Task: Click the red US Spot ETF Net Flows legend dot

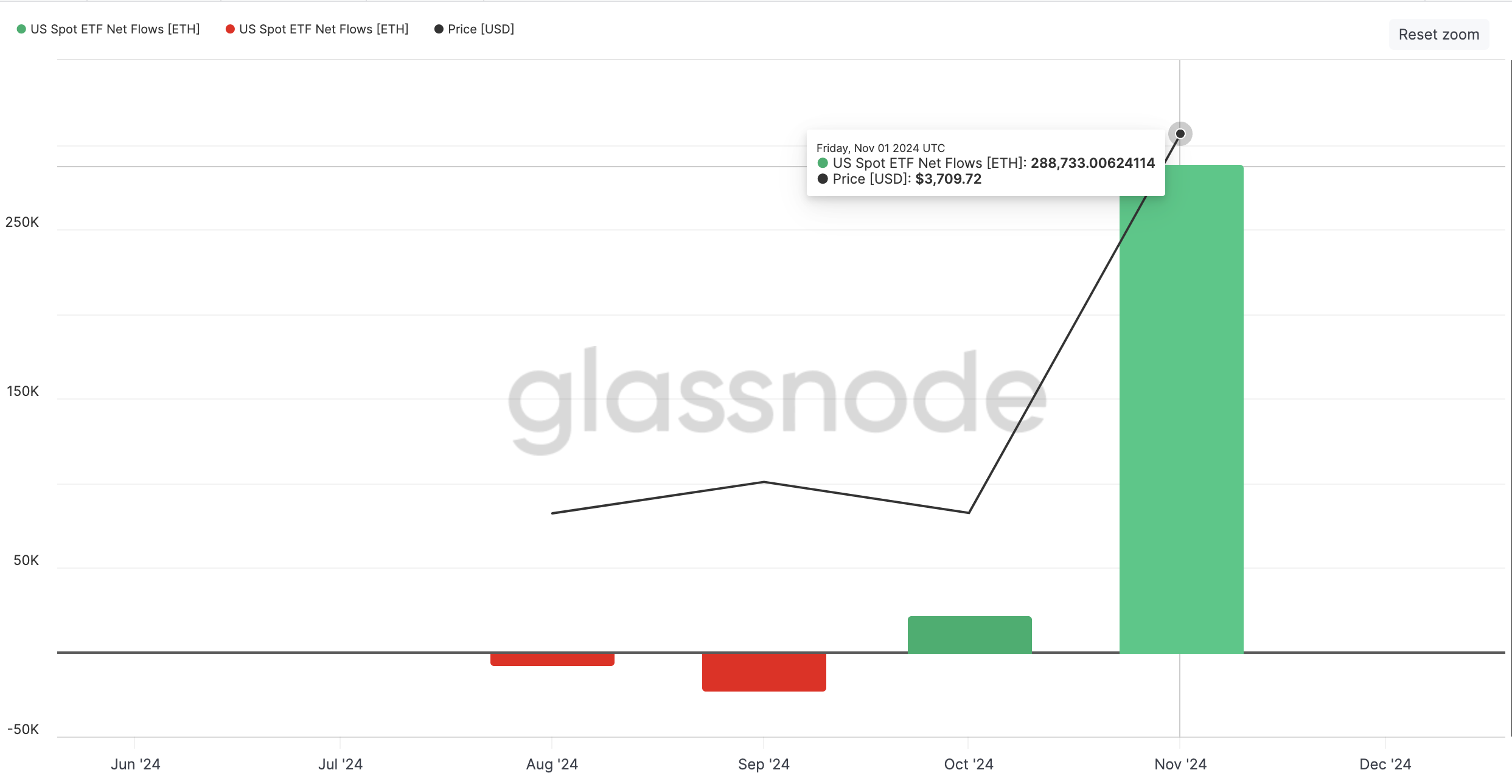Action: click(x=229, y=29)
